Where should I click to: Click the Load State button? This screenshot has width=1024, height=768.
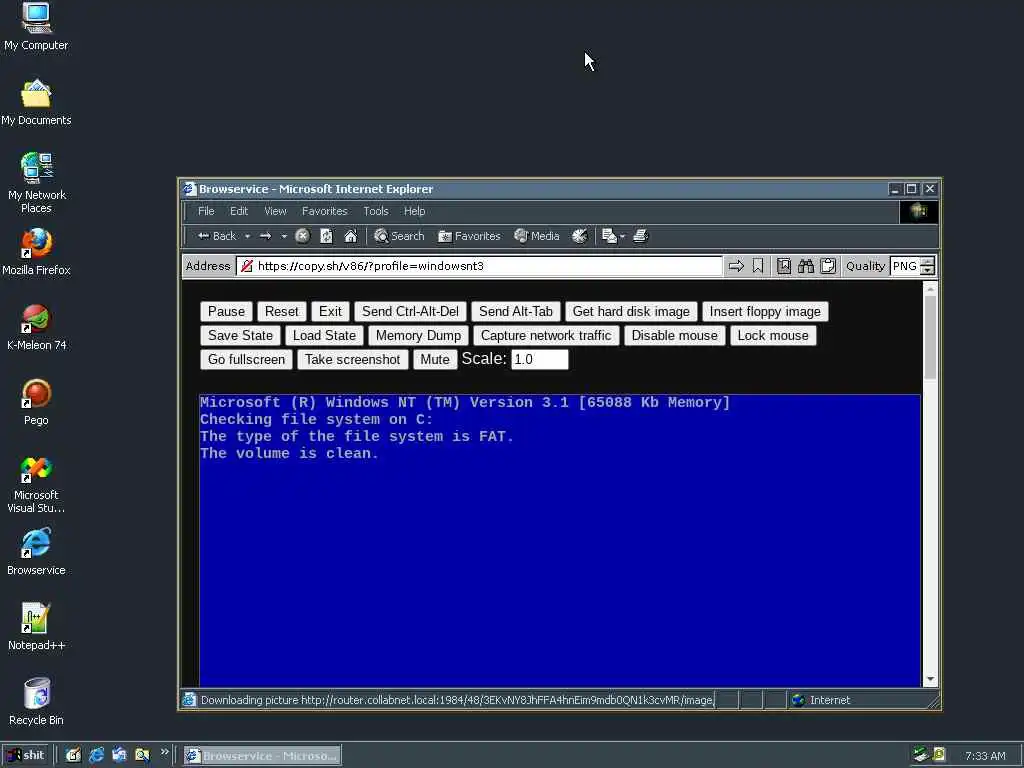click(x=324, y=336)
